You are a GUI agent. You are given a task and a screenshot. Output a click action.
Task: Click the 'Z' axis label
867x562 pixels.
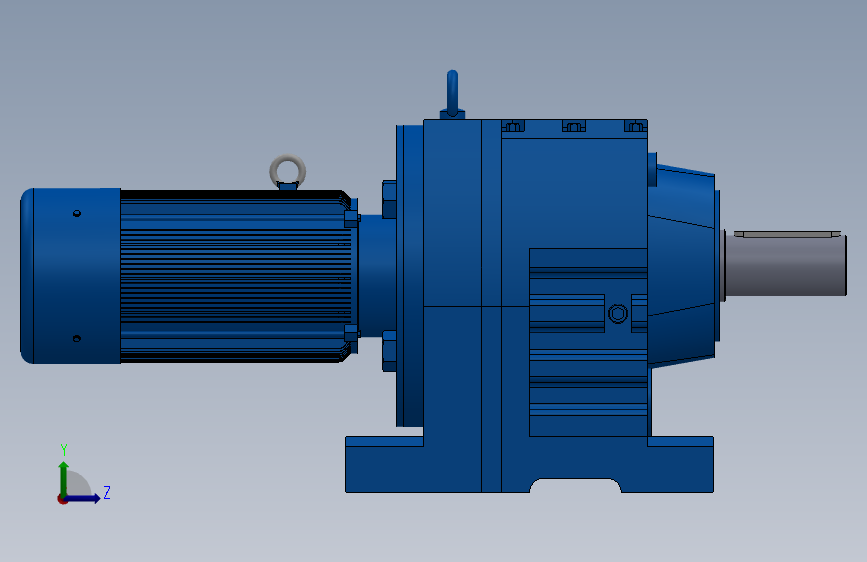point(107,492)
